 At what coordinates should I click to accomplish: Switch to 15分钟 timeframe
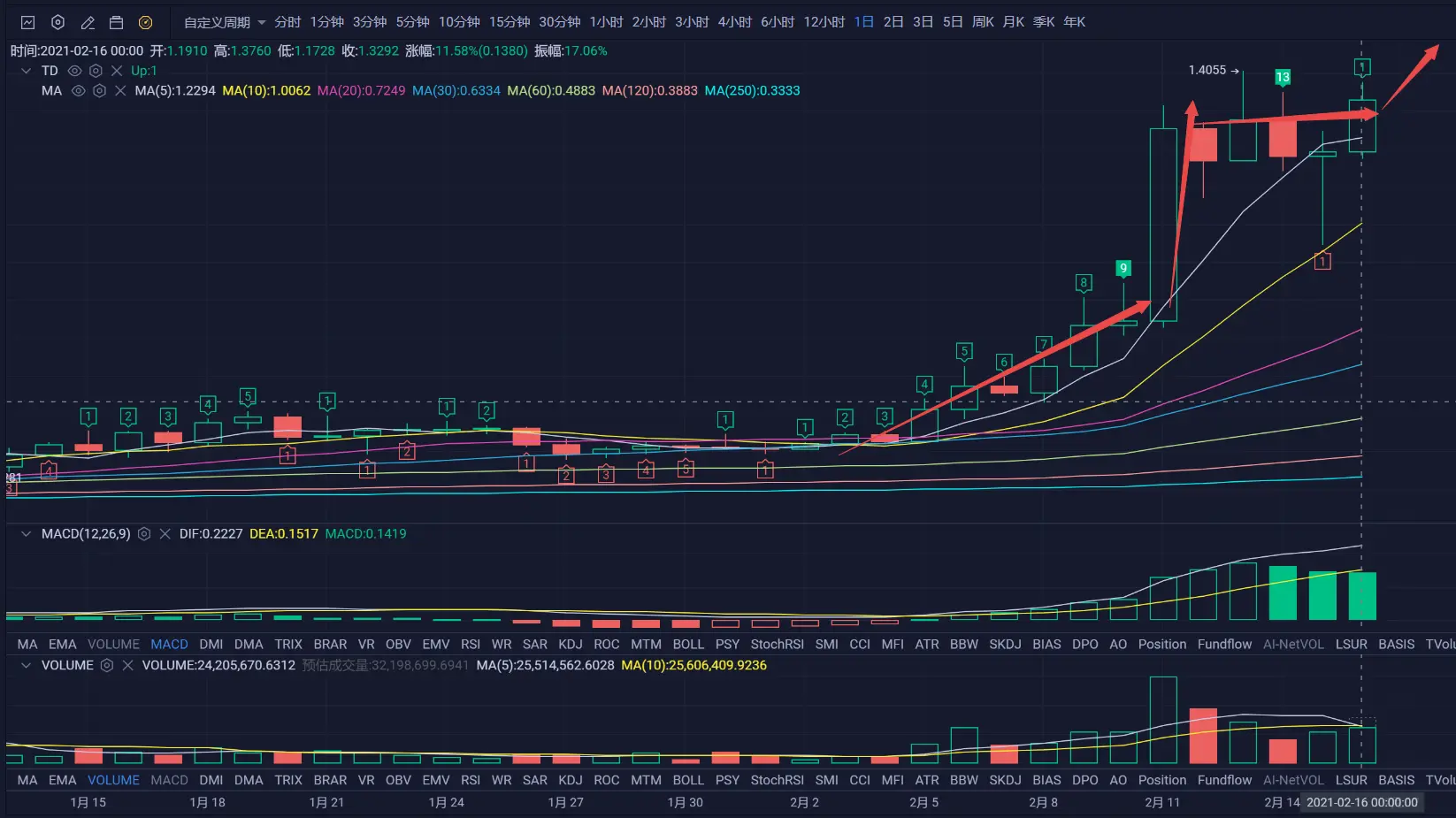tap(510, 22)
